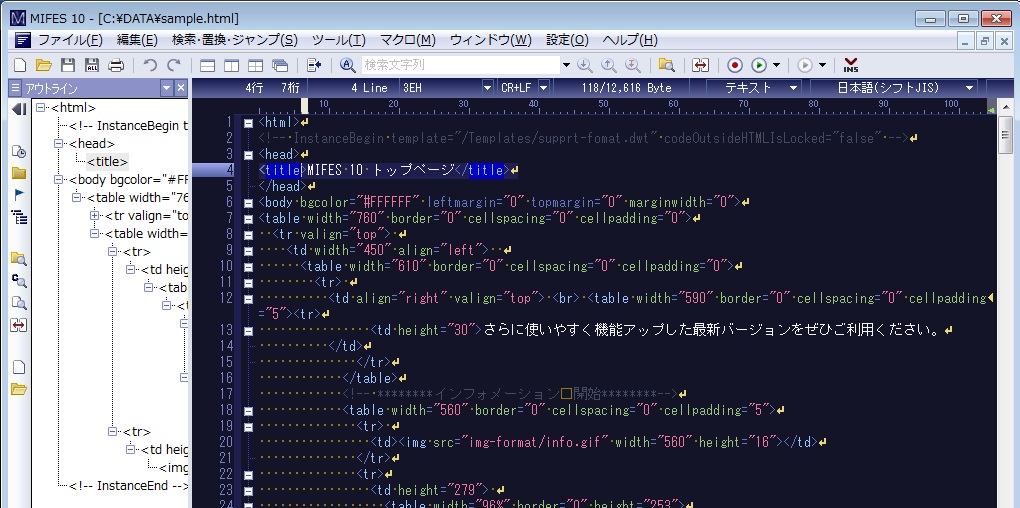The image size is (1020, 508).
Task: Open the ツール(T) menu
Action: pyautogui.click(x=338, y=40)
